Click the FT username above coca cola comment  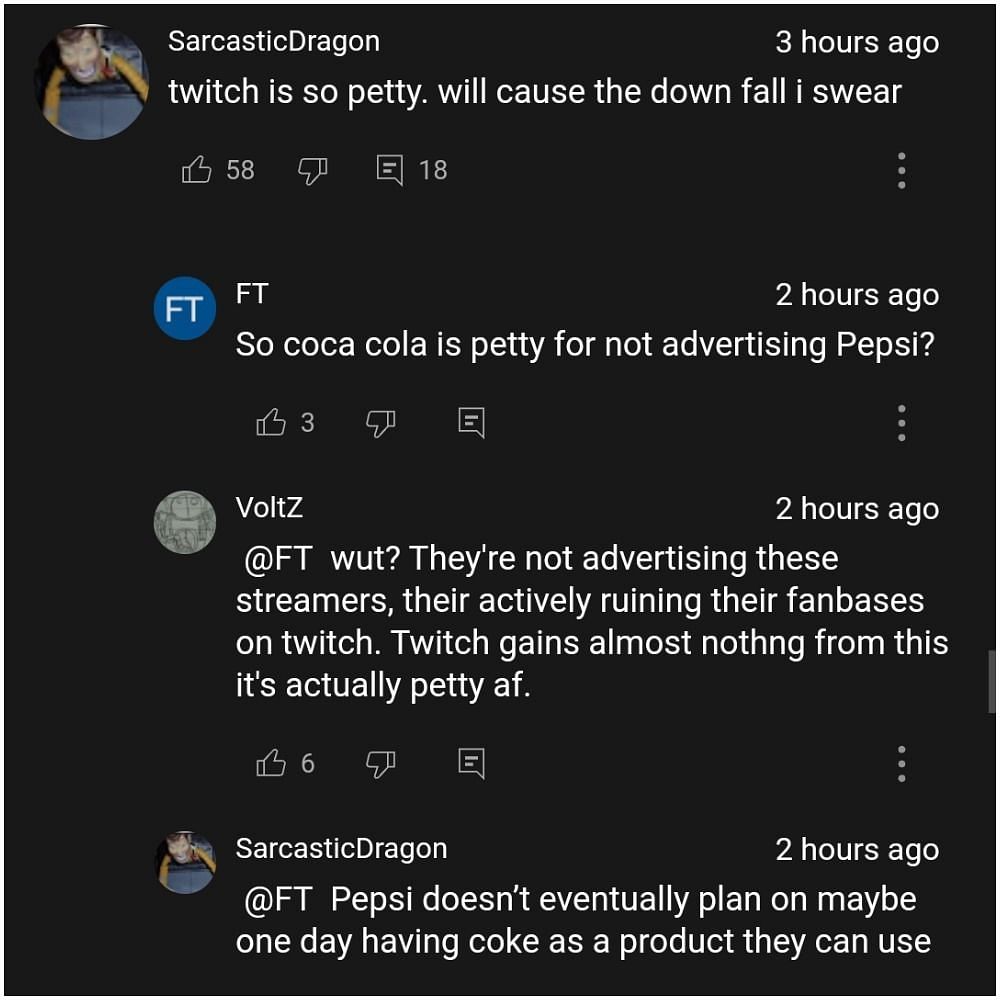(x=252, y=294)
